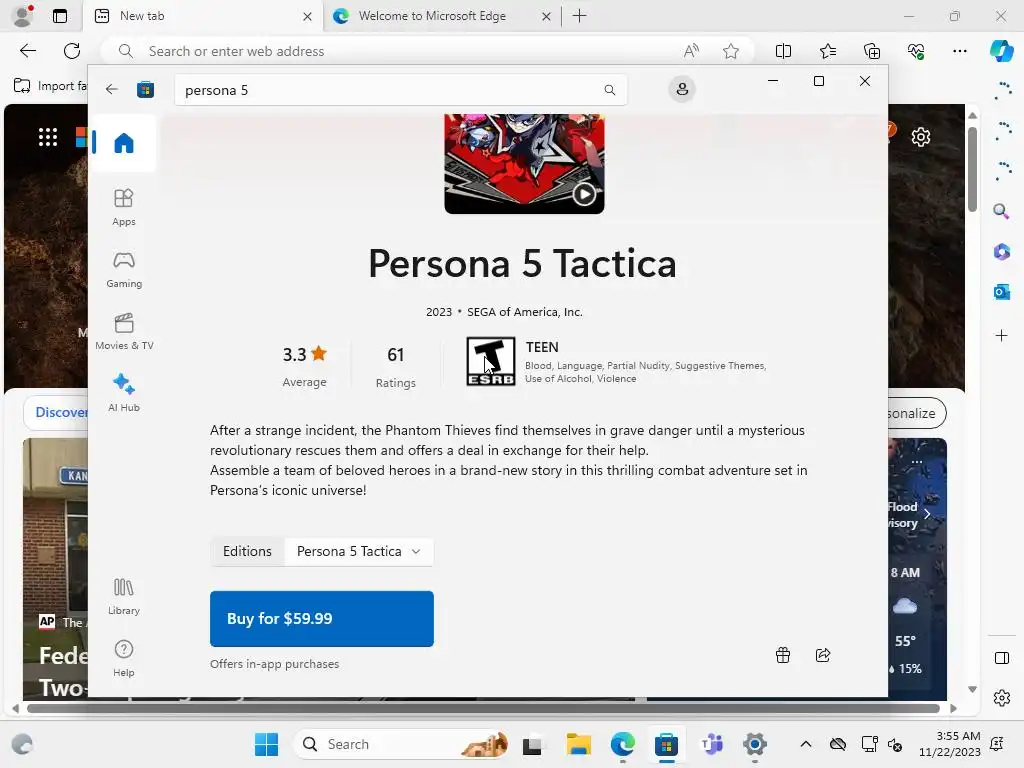This screenshot has width=1024, height=768.
Task: Show hidden system tray icons
Action: coord(806,744)
